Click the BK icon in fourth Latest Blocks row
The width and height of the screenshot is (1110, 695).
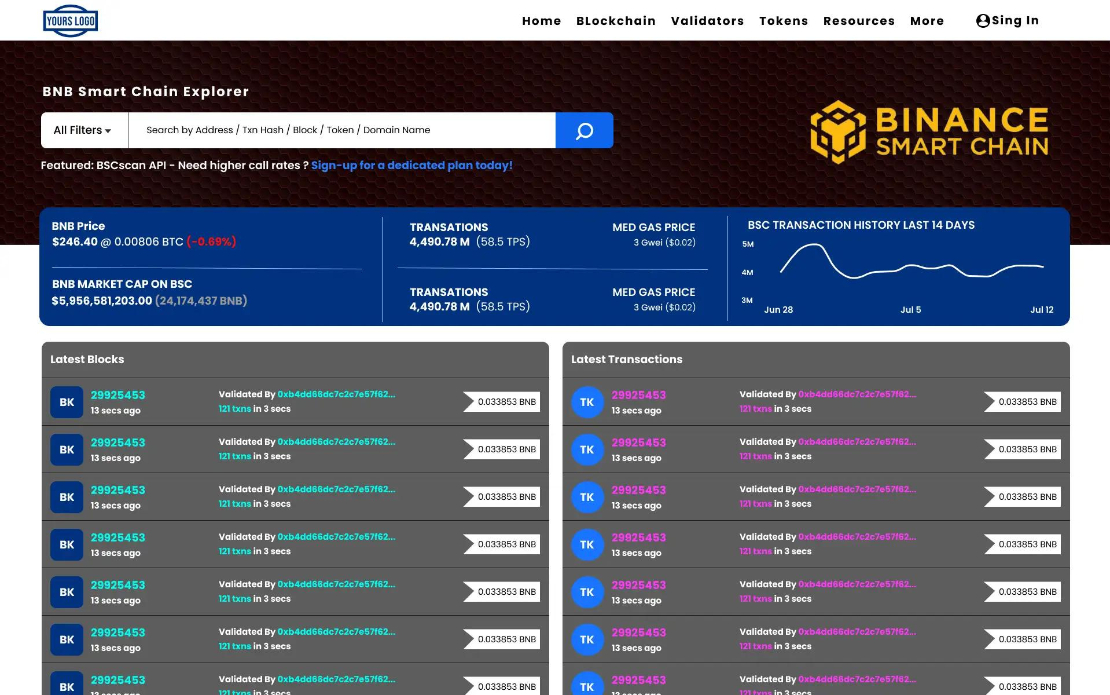[x=67, y=544]
